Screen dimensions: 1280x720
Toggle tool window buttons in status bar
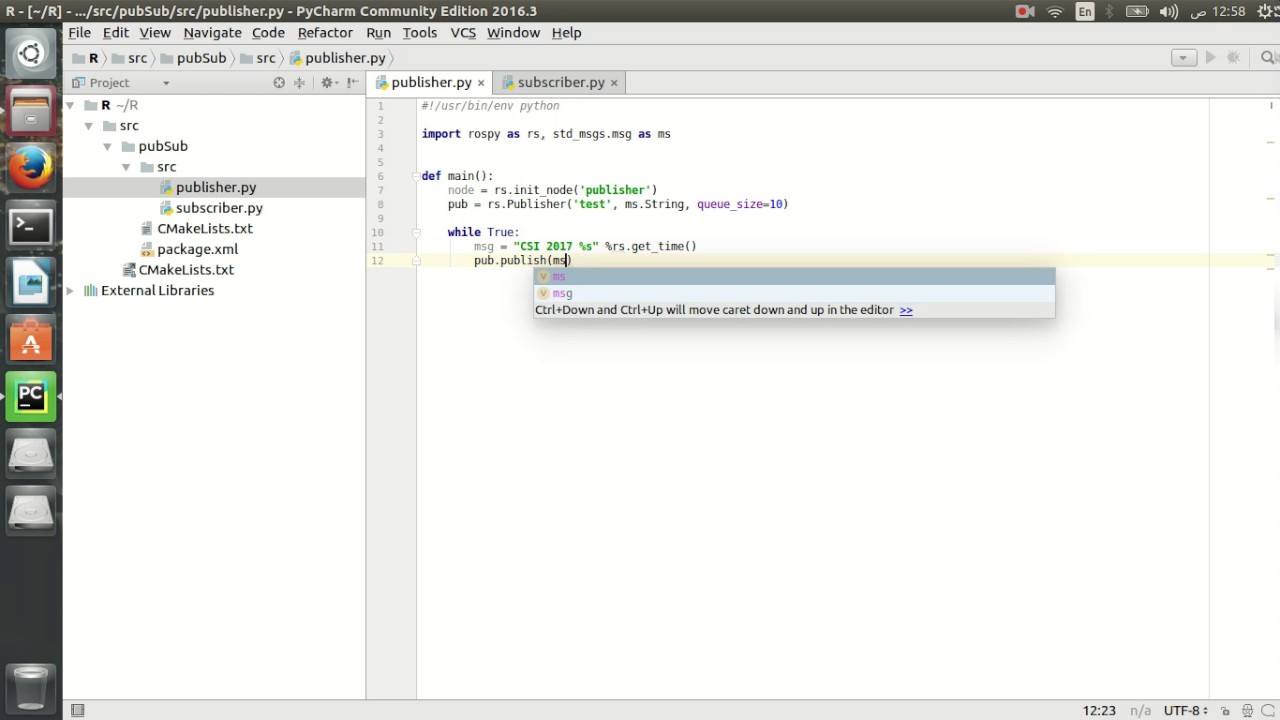(78, 710)
